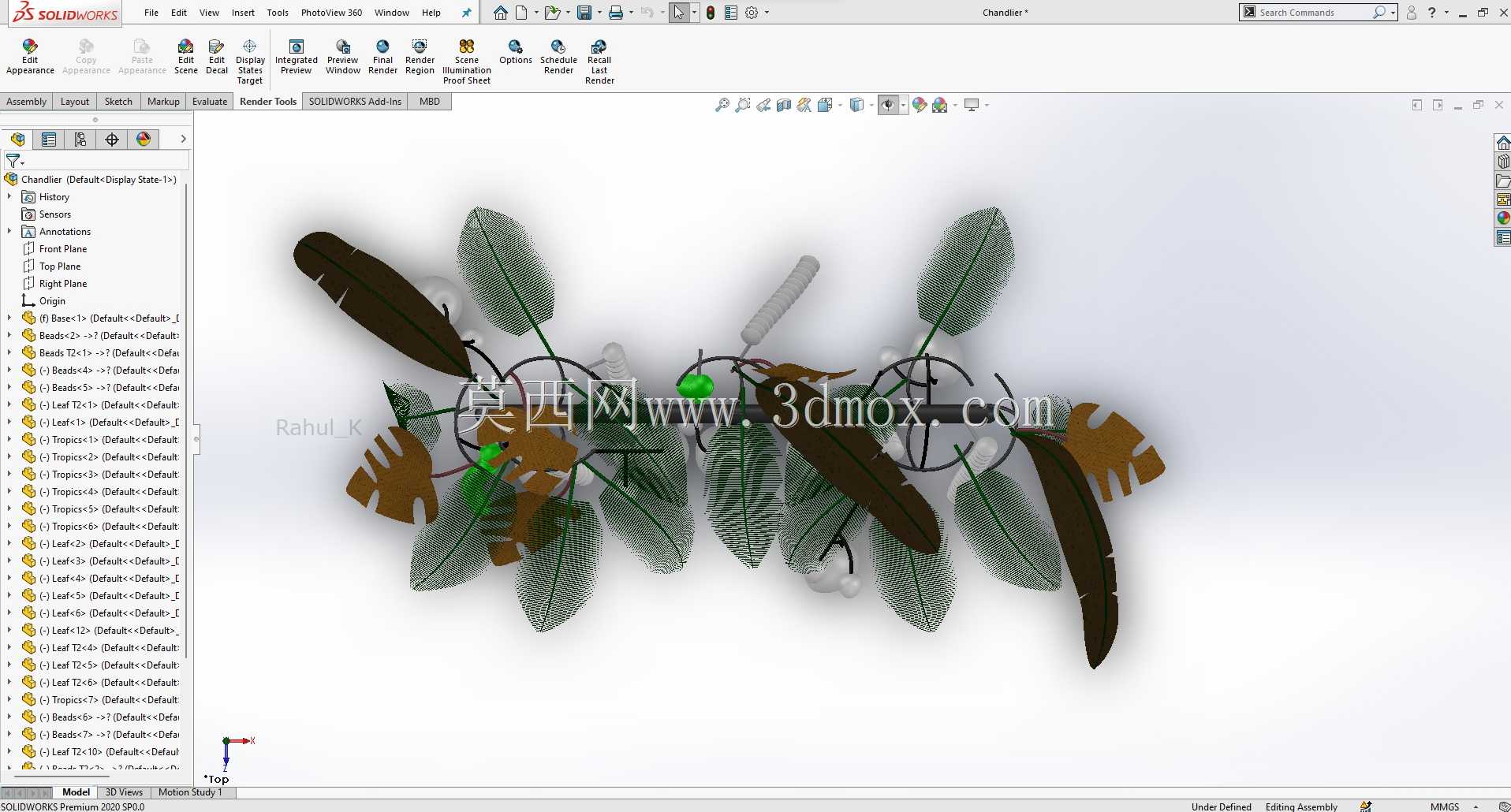The width and height of the screenshot is (1511, 812).
Task: Save the Chandlier assembly
Action: (584, 13)
